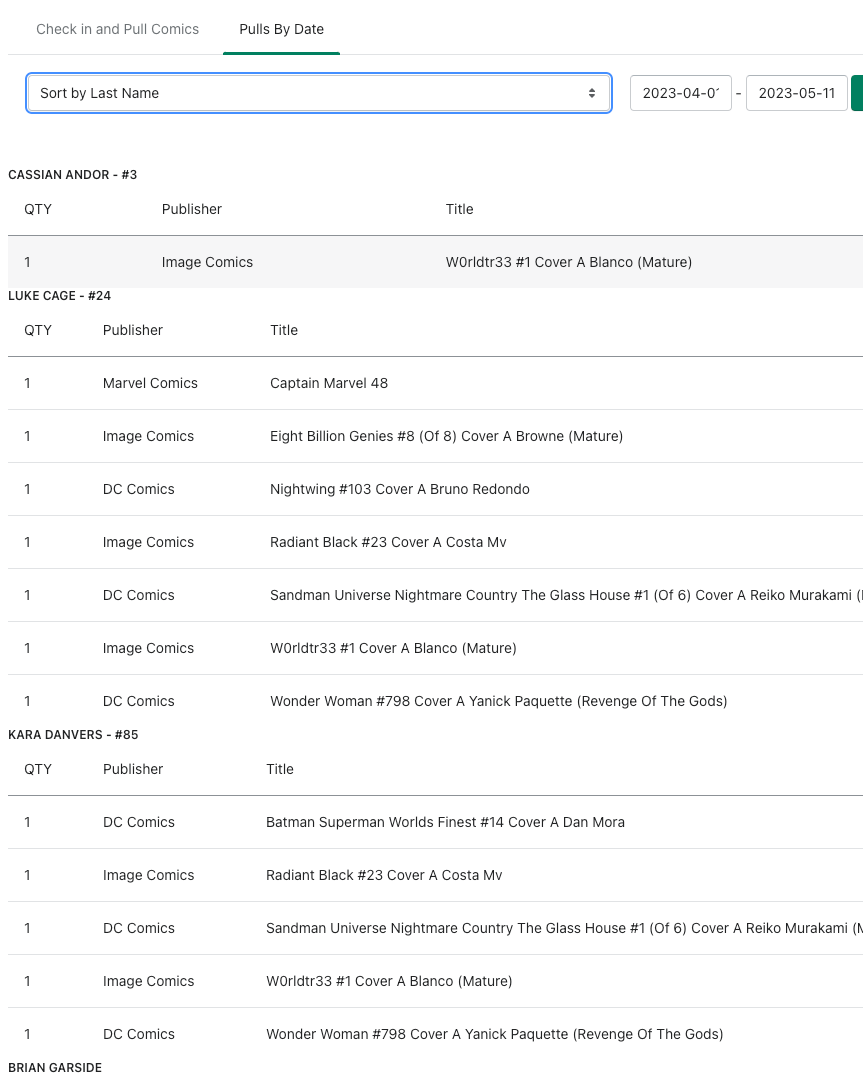Click Title column header in Cassian Andor table
Screen dimensions: 863x1083
point(459,209)
